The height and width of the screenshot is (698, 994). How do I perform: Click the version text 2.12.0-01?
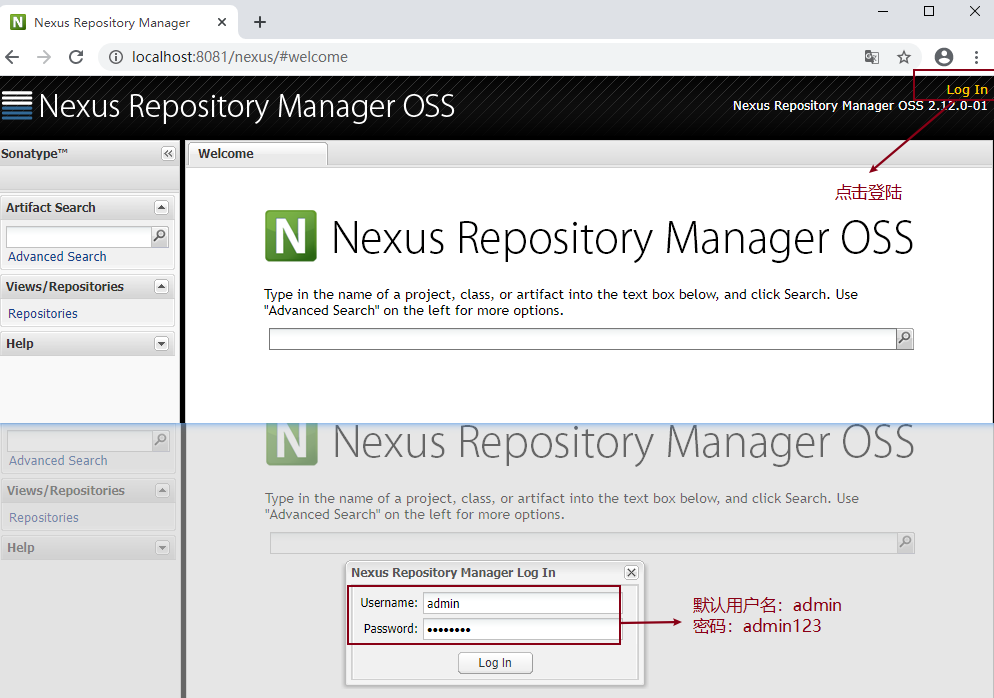click(957, 106)
